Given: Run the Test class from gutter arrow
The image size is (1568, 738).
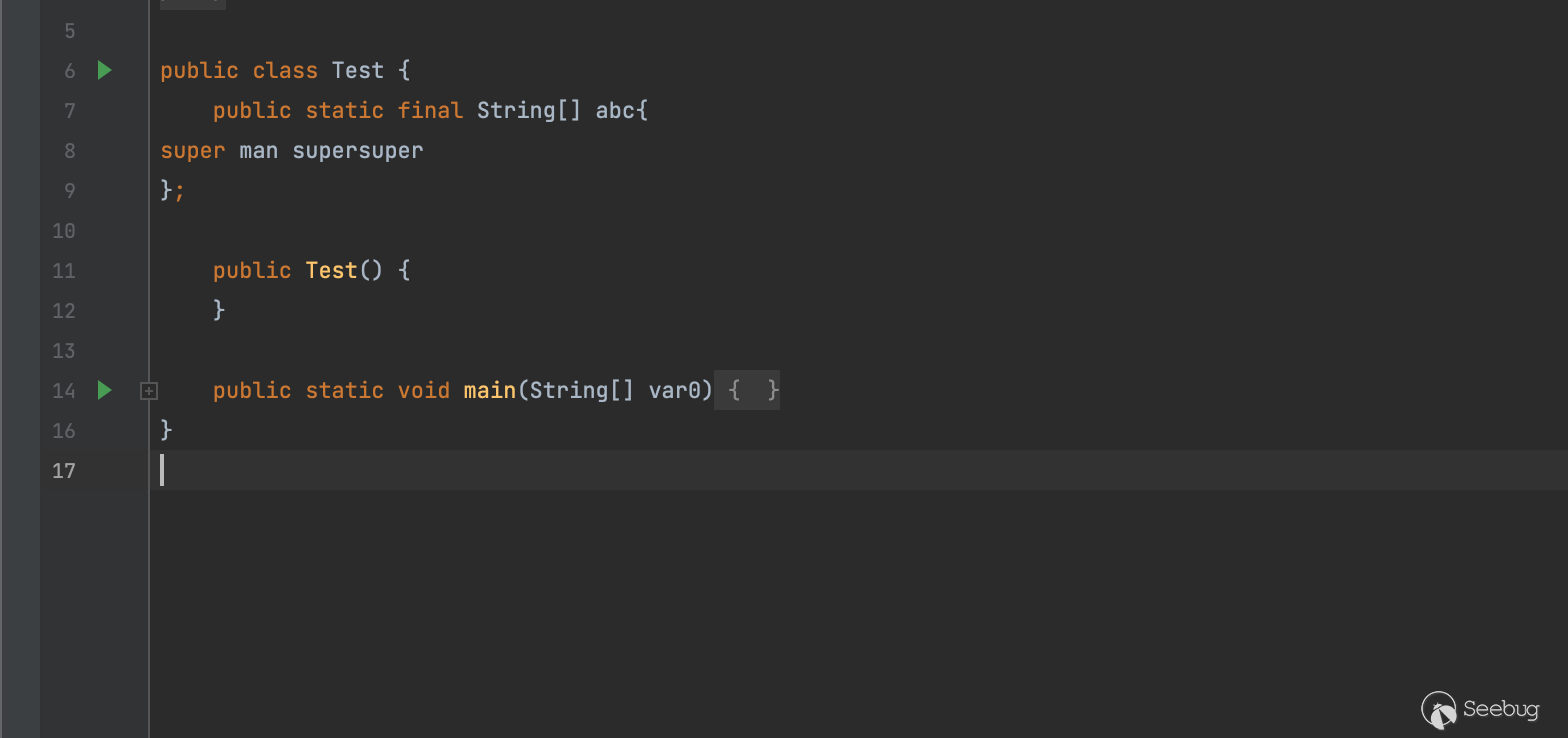Looking at the screenshot, I should [x=105, y=70].
